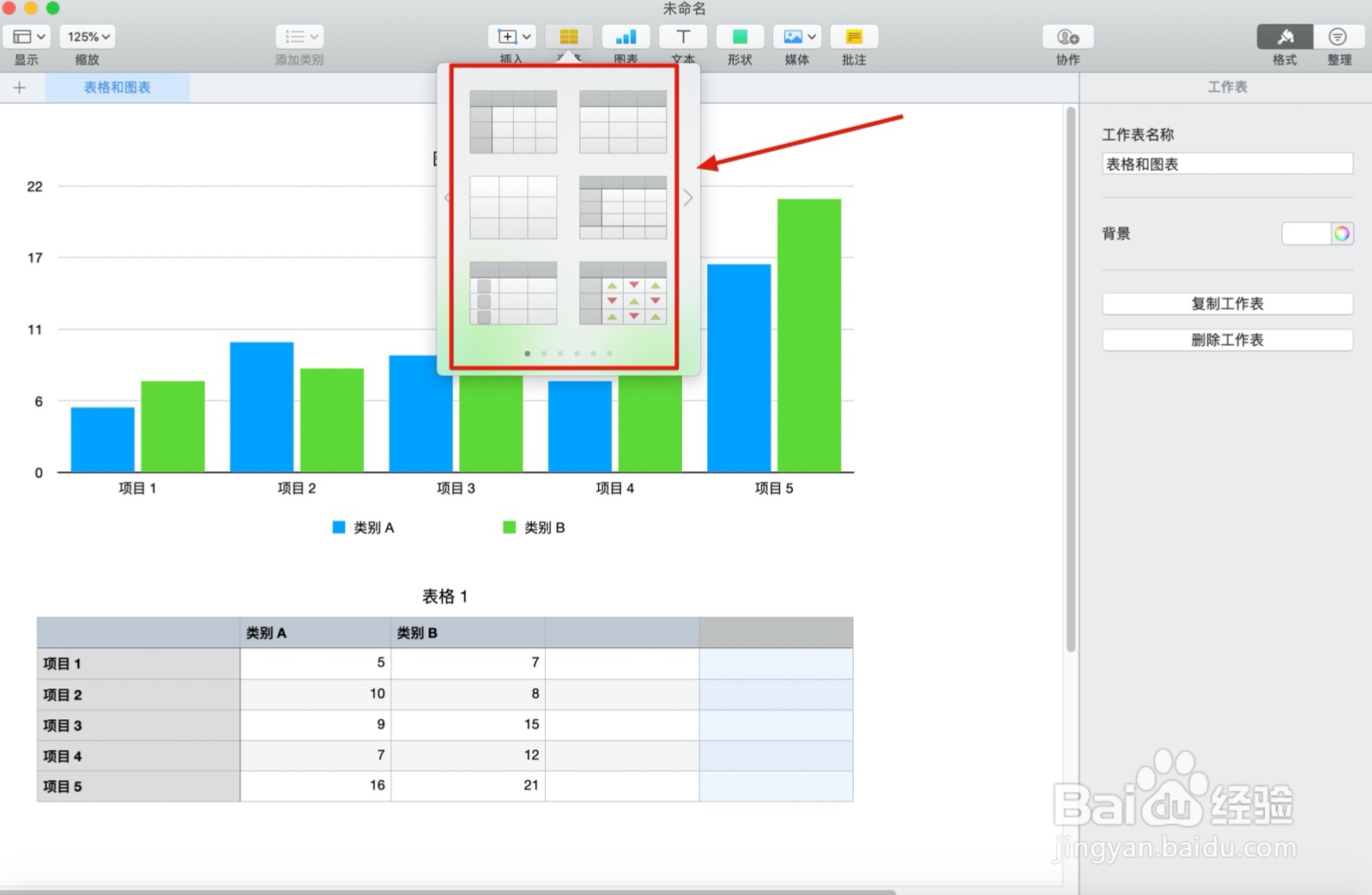Click the Add Category (添加类别) button
The height and width of the screenshot is (895, 1372).
[x=299, y=37]
